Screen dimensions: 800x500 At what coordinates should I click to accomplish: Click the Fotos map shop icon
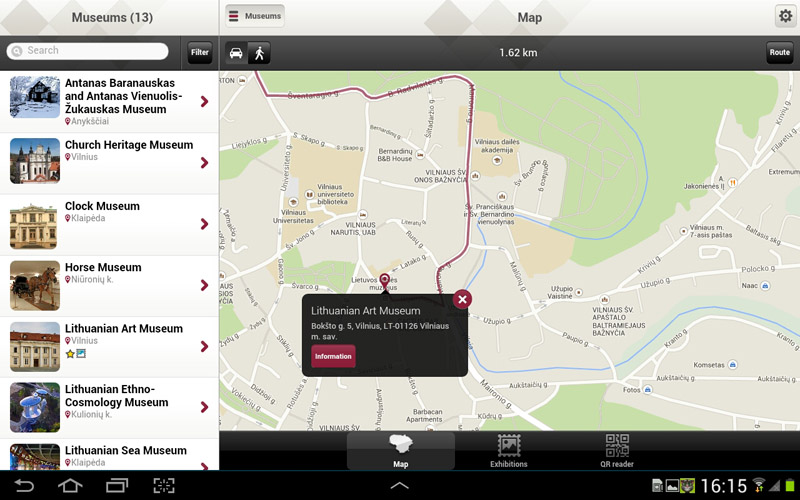point(647,389)
